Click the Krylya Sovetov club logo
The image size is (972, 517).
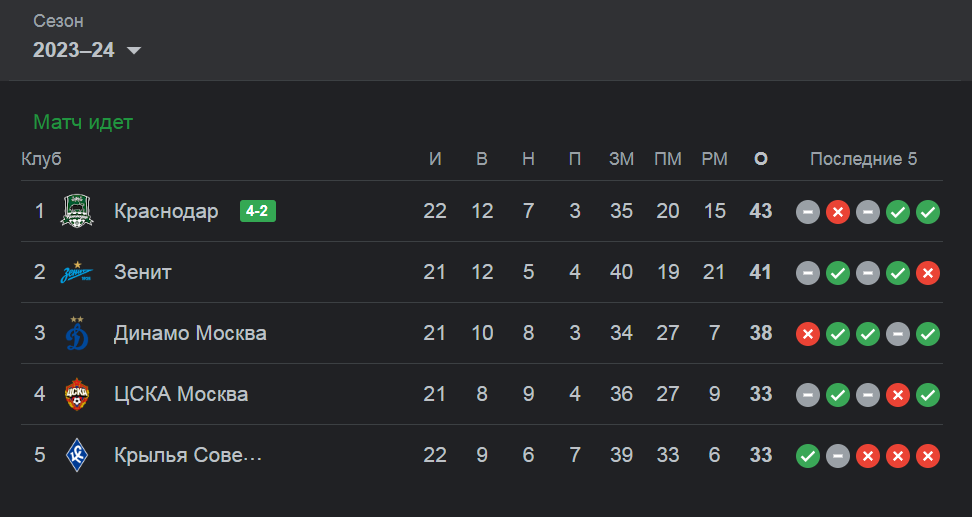(x=77, y=455)
